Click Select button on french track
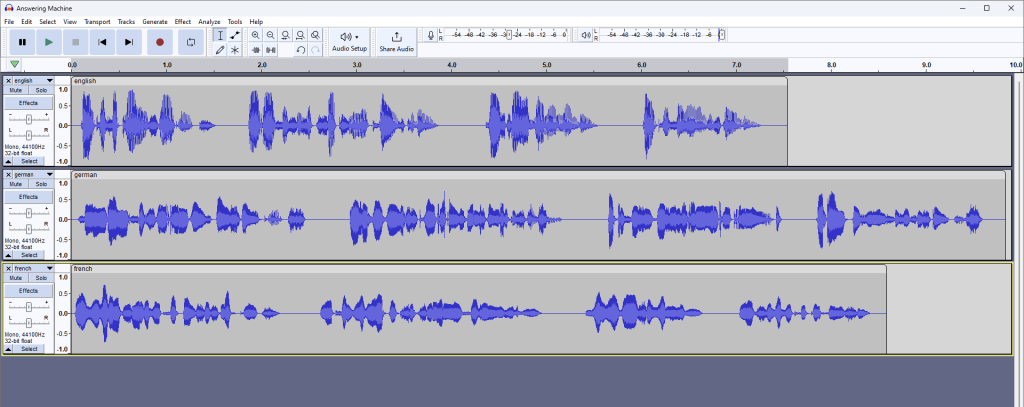The image size is (1024, 407). click(x=29, y=349)
